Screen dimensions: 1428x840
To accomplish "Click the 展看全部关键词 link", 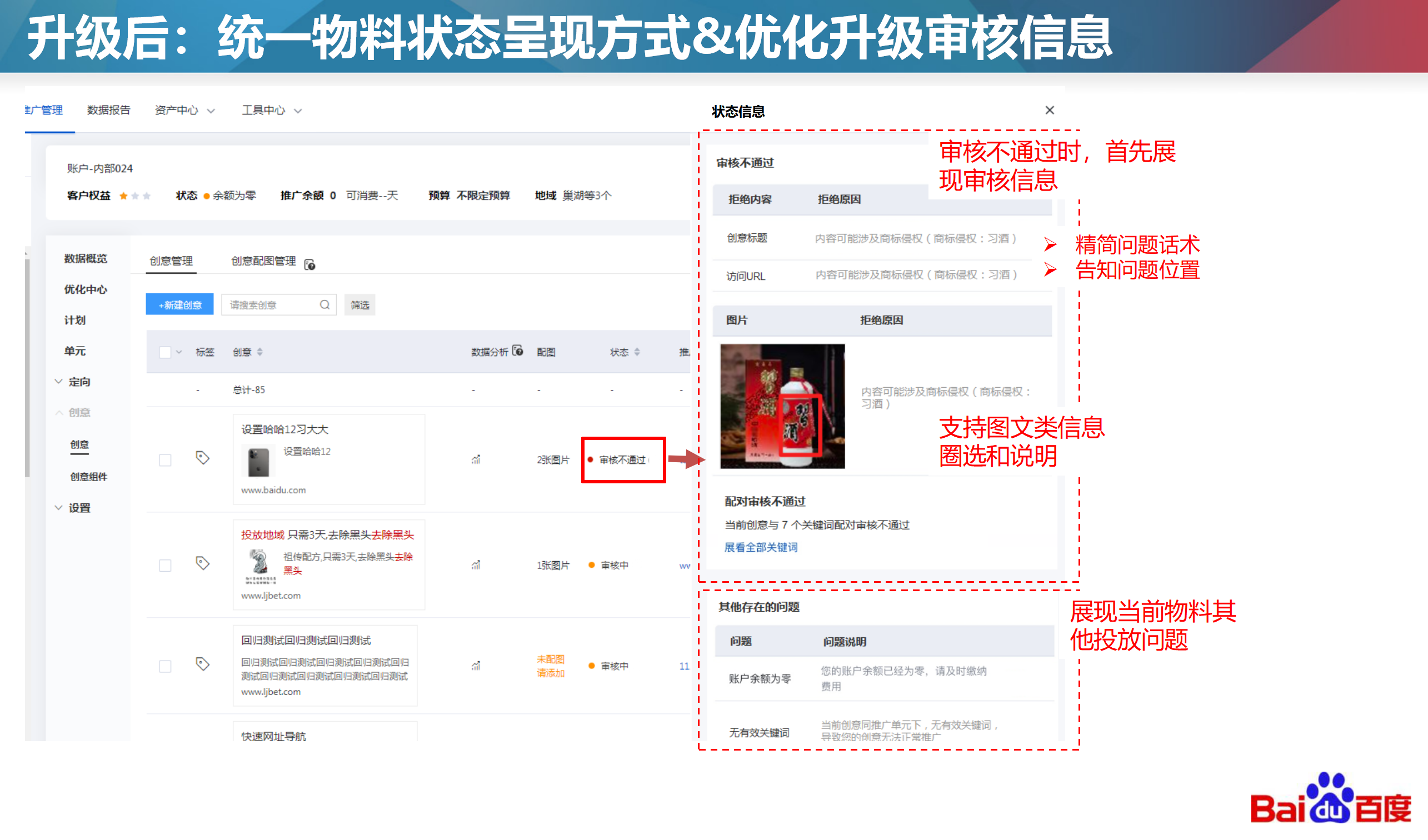I will point(761,548).
